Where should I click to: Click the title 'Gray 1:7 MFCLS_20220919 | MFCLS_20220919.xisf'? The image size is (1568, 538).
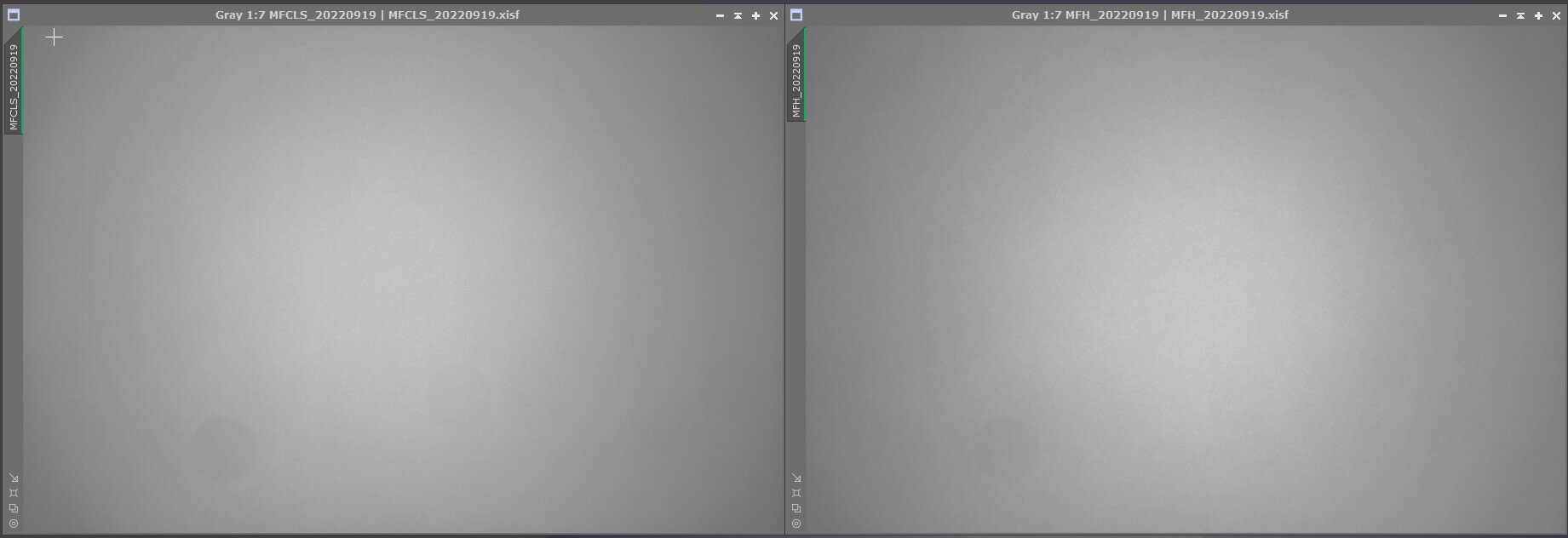tap(367, 15)
